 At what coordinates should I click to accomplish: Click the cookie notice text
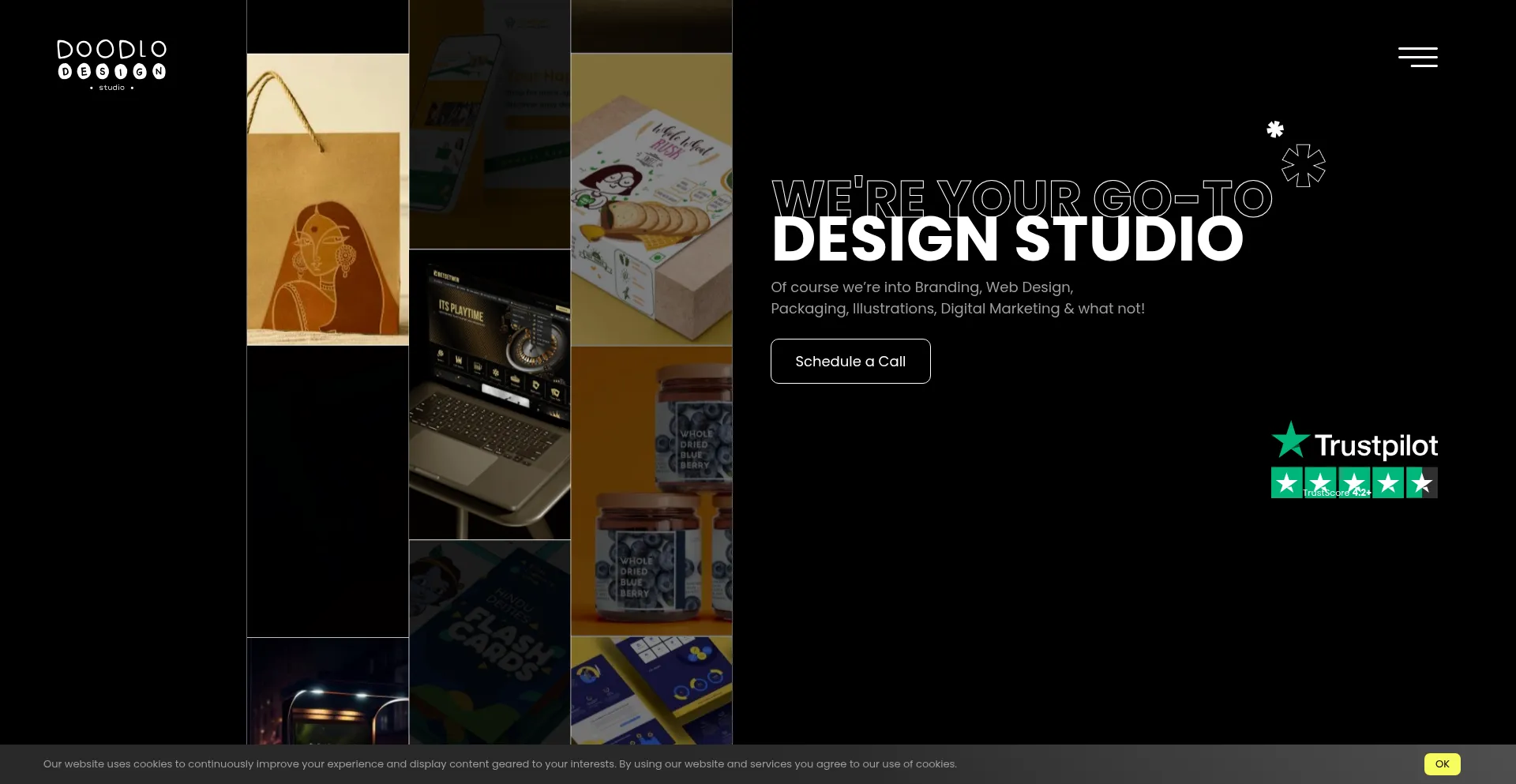500,763
